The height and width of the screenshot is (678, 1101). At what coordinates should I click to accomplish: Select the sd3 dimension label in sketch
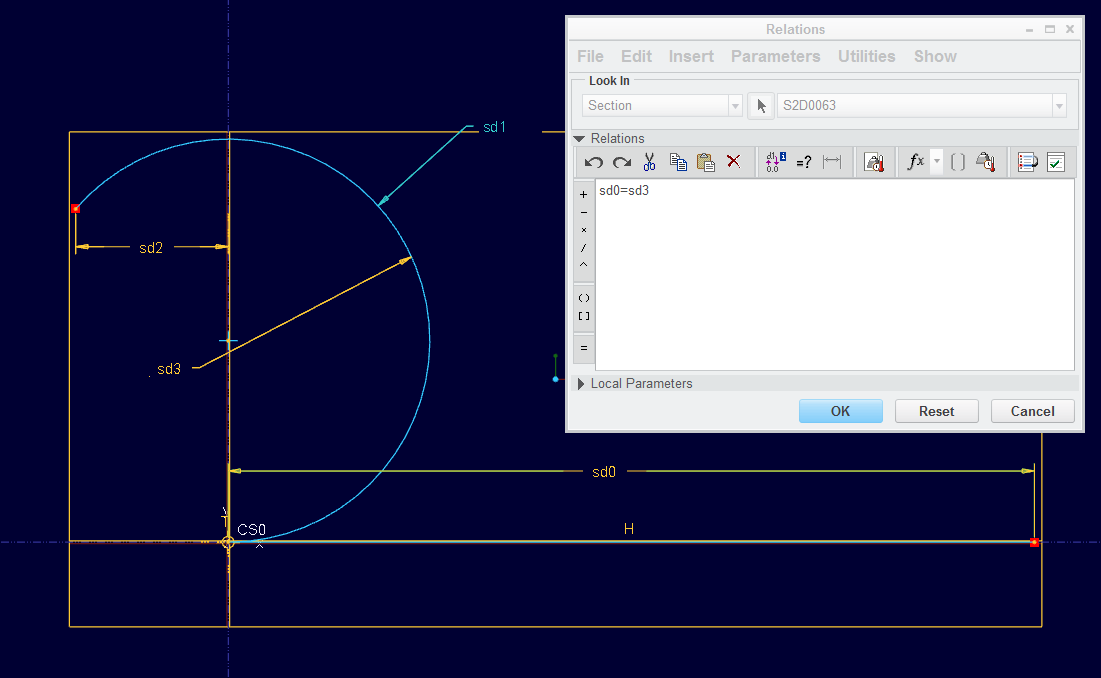tap(169, 369)
